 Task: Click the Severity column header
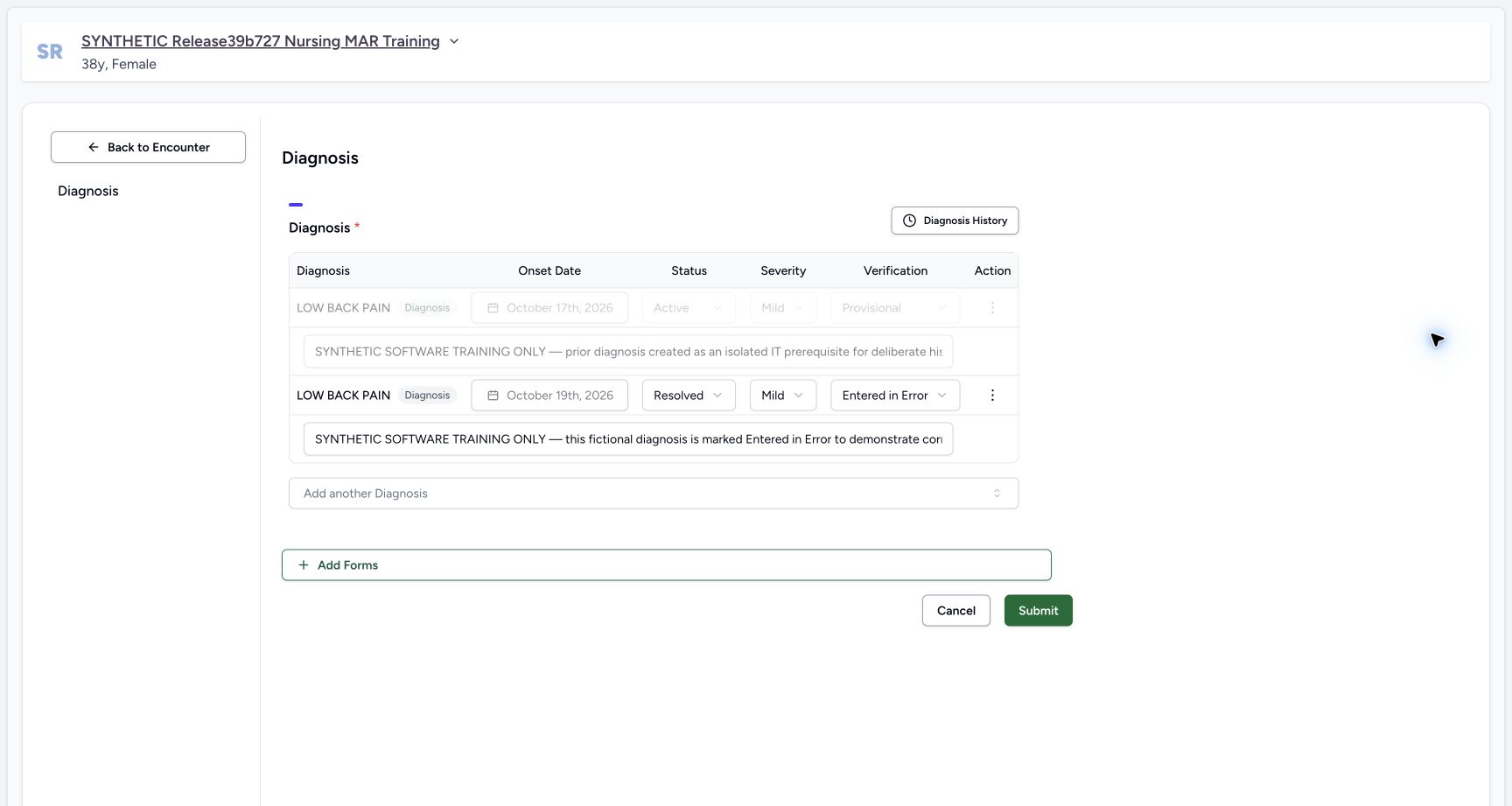783,271
